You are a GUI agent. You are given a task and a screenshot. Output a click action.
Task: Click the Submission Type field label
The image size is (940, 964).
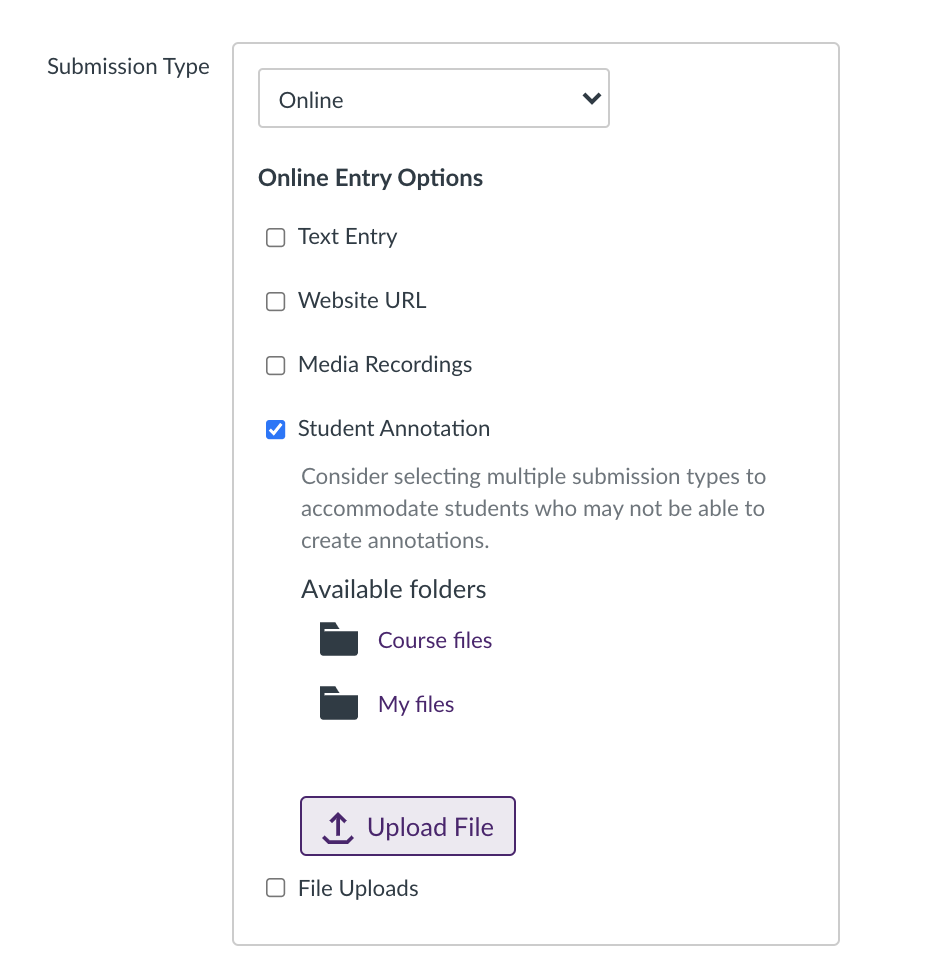pyautogui.click(x=128, y=67)
